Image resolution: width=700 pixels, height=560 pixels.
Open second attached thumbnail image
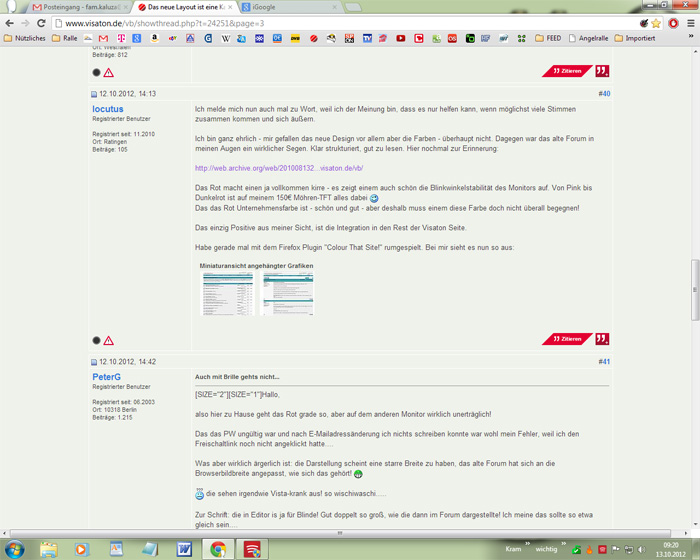288,294
